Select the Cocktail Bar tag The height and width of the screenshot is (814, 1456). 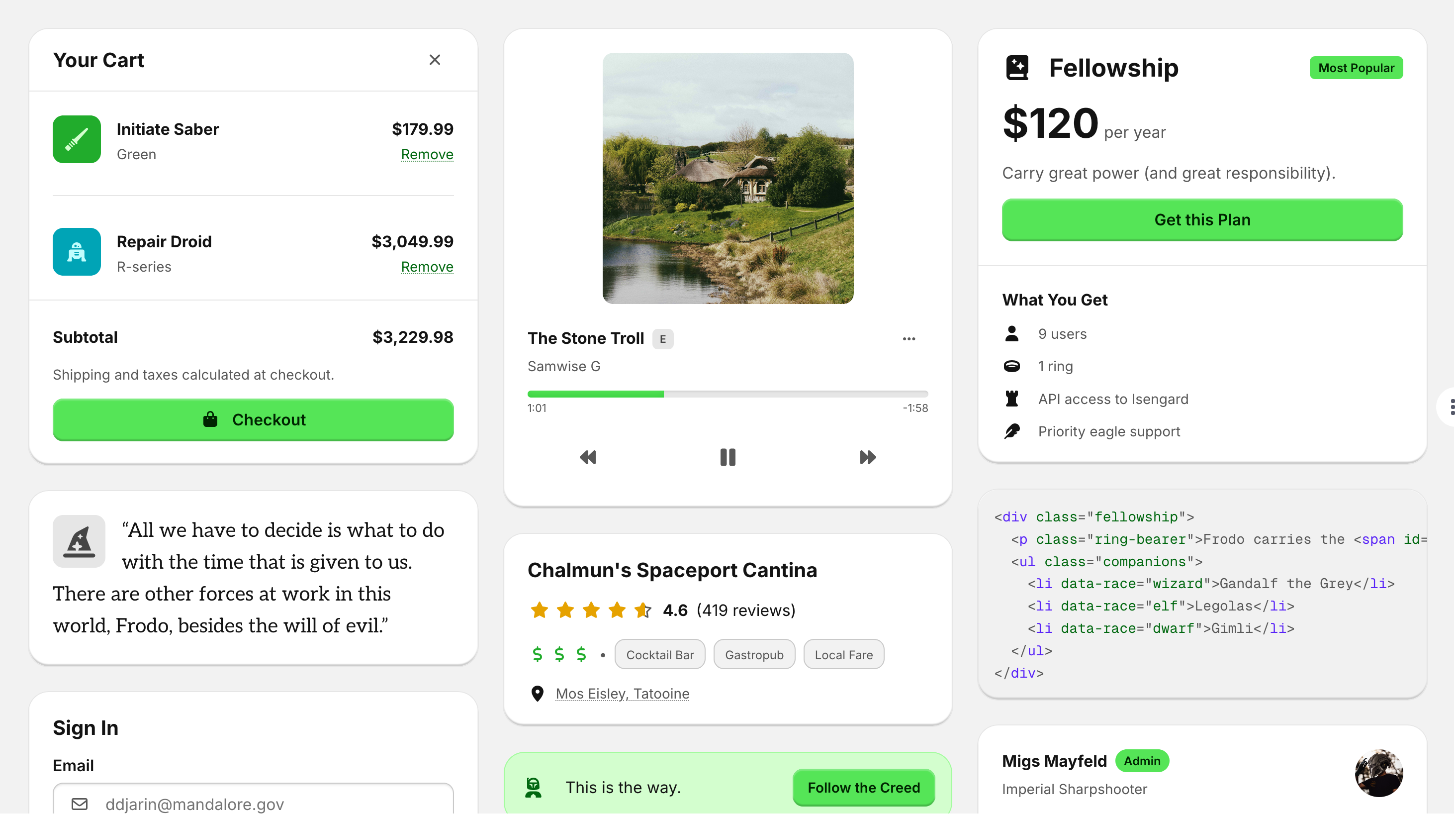[x=659, y=654]
